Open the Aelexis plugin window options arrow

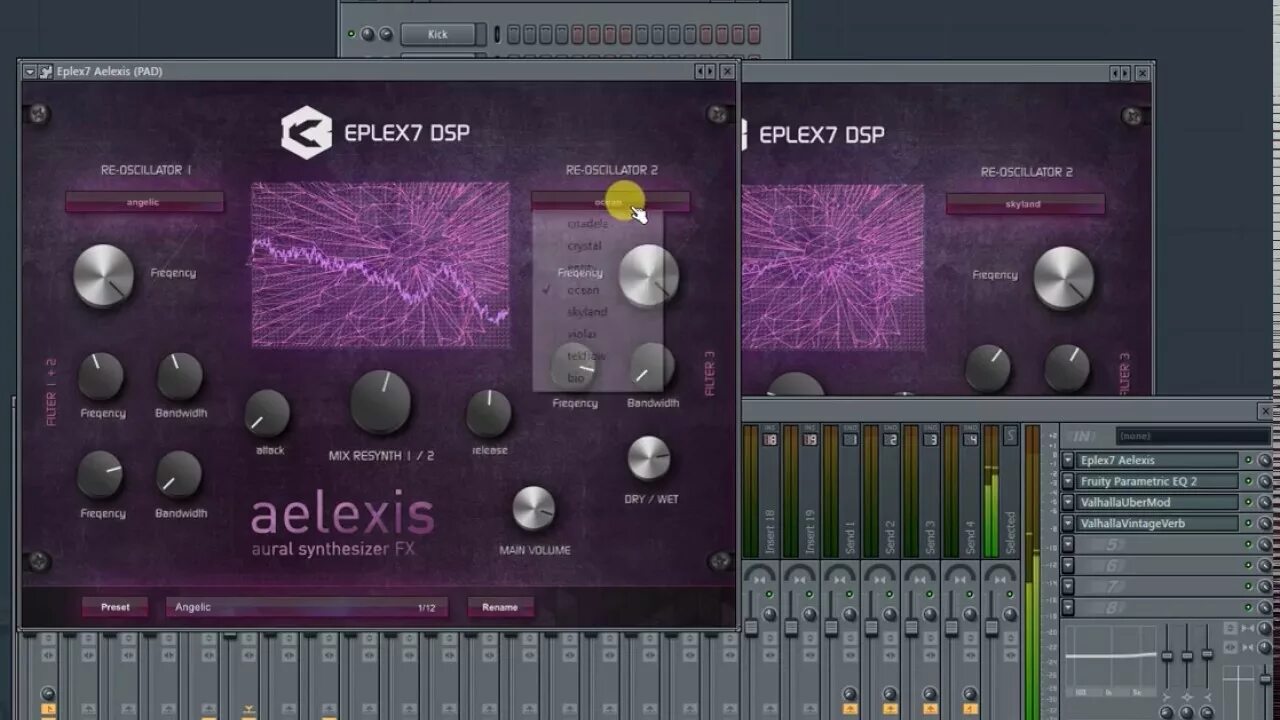tap(30, 71)
